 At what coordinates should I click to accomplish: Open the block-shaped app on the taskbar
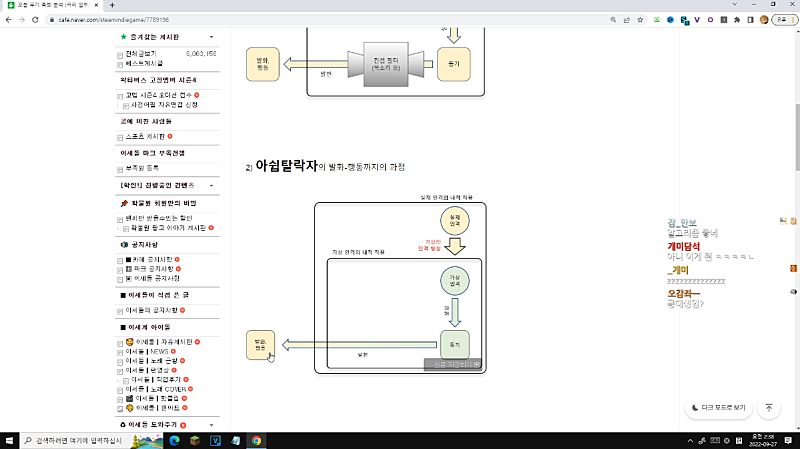195,440
